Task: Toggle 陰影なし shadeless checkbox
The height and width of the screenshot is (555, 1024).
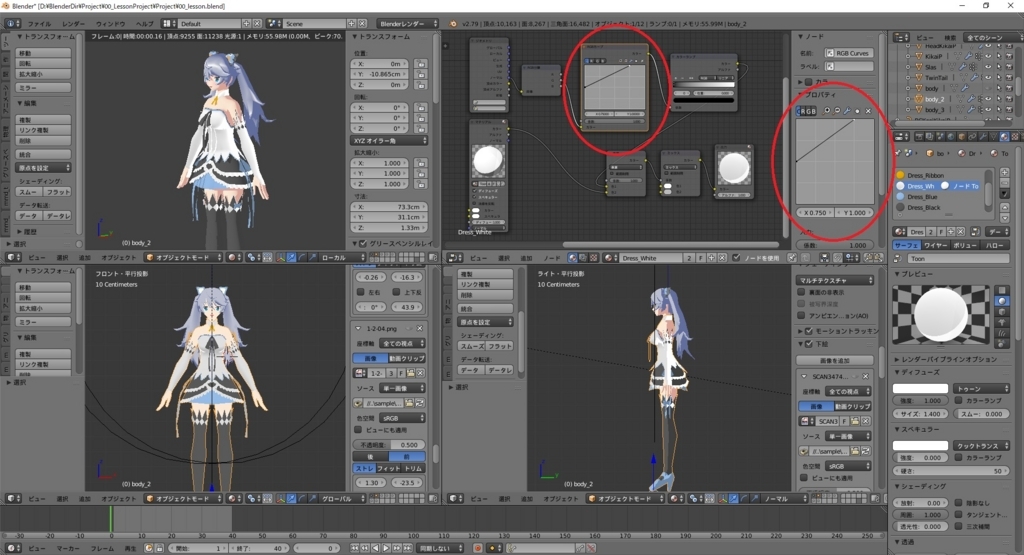Action: point(958,503)
